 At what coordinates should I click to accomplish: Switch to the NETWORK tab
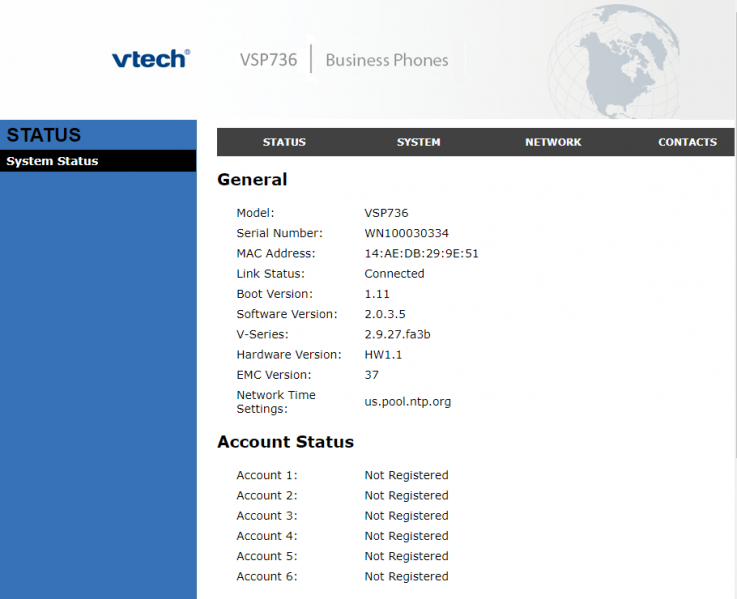pos(553,142)
